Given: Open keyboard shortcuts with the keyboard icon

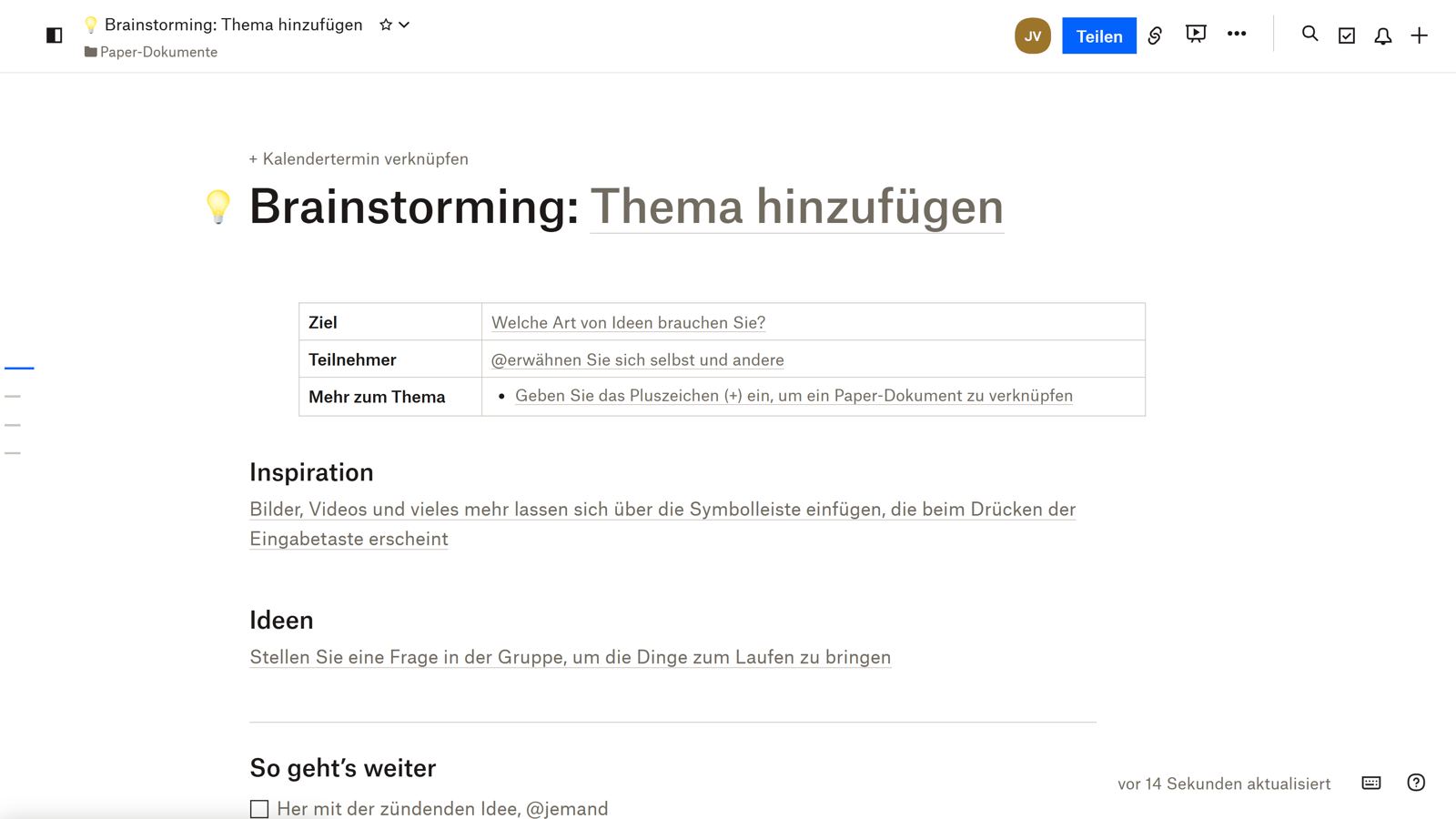Looking at the screenshot, I should click(x=1370, y=783).
